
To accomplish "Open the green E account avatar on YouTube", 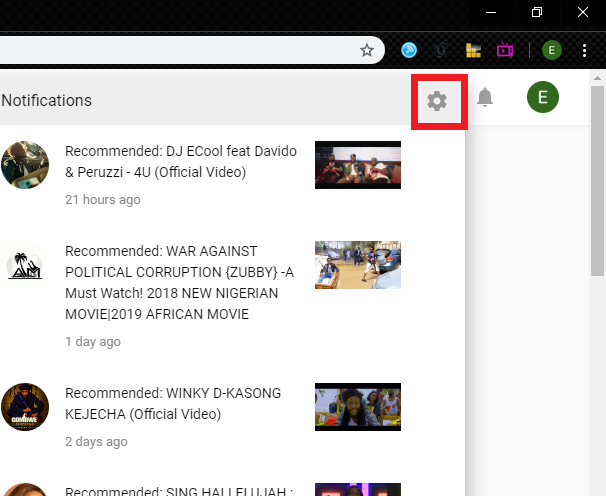I will pos(543,97).
